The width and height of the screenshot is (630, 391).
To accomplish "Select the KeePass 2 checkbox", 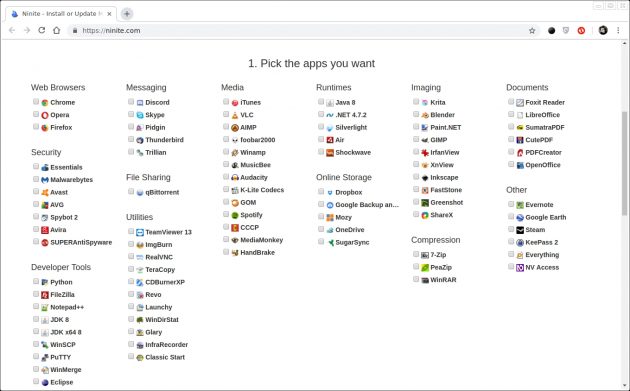I will pos(511,242).
